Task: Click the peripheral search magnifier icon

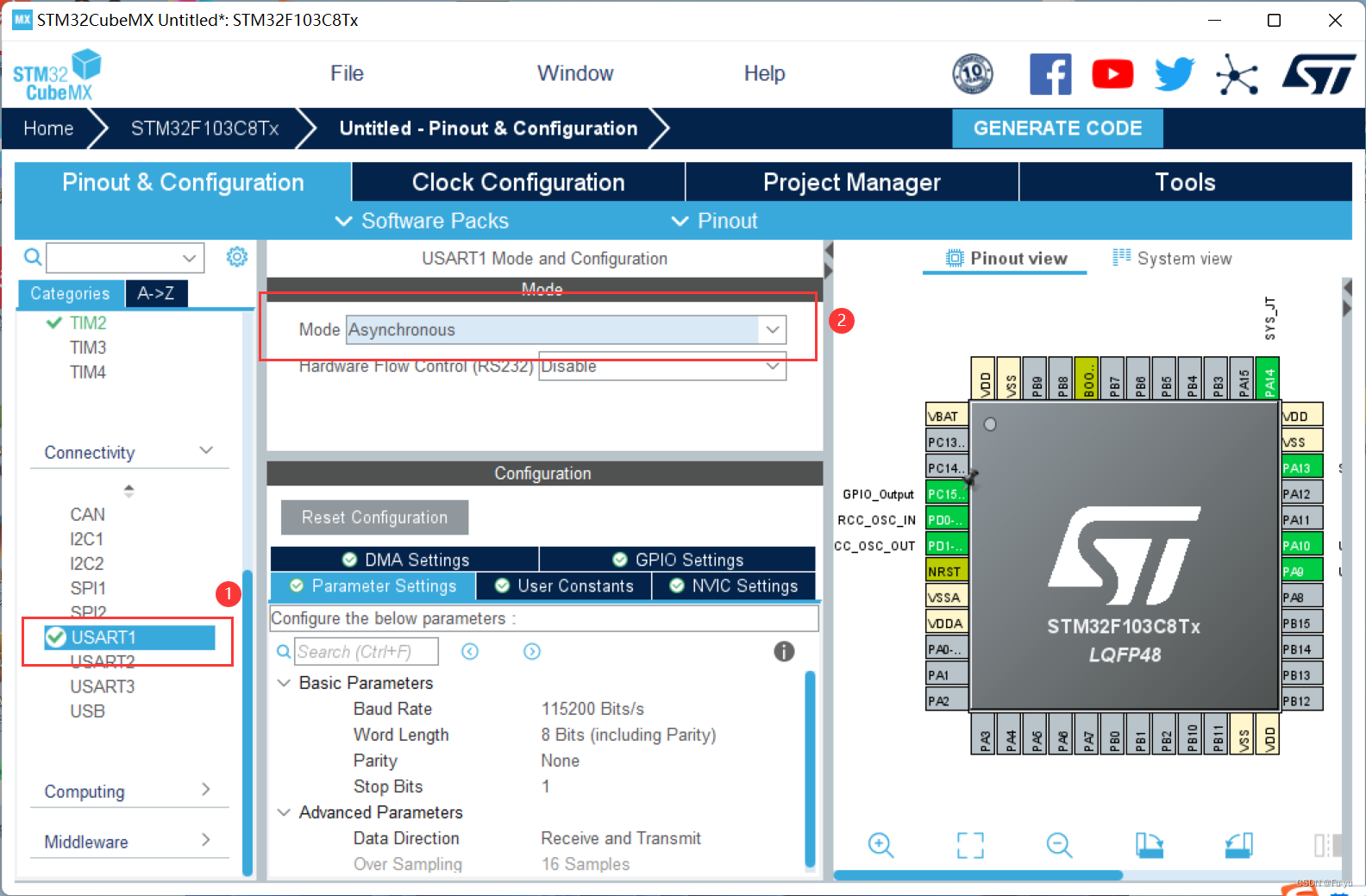Action: click(33, 257)
